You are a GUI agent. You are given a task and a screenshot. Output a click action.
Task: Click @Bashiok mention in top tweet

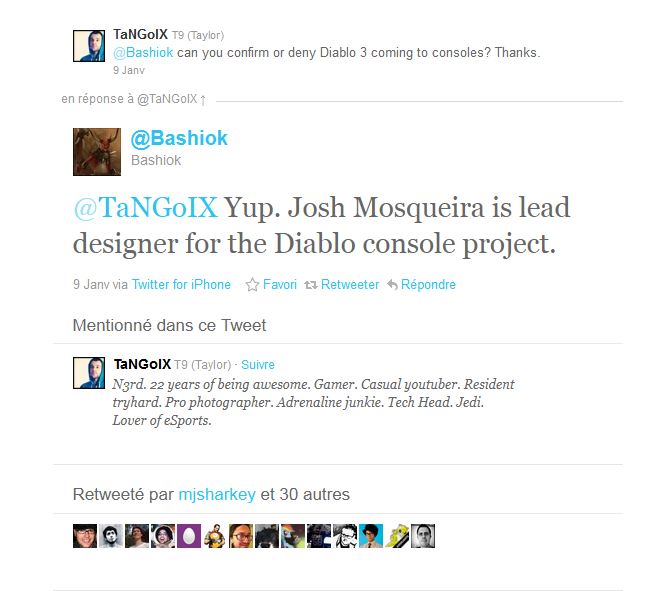(143, 52)
